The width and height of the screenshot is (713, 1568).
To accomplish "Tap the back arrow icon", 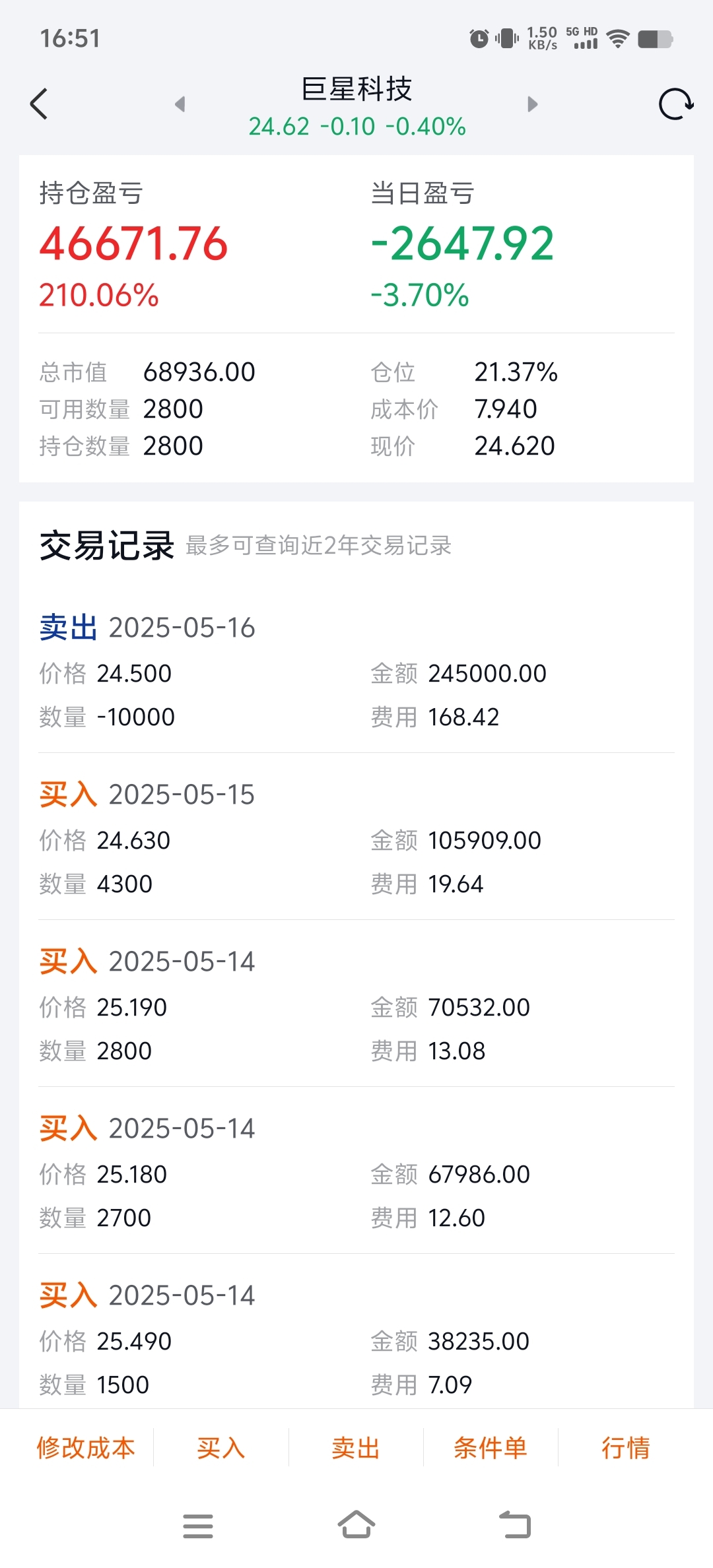I will [x=39, y=104].
